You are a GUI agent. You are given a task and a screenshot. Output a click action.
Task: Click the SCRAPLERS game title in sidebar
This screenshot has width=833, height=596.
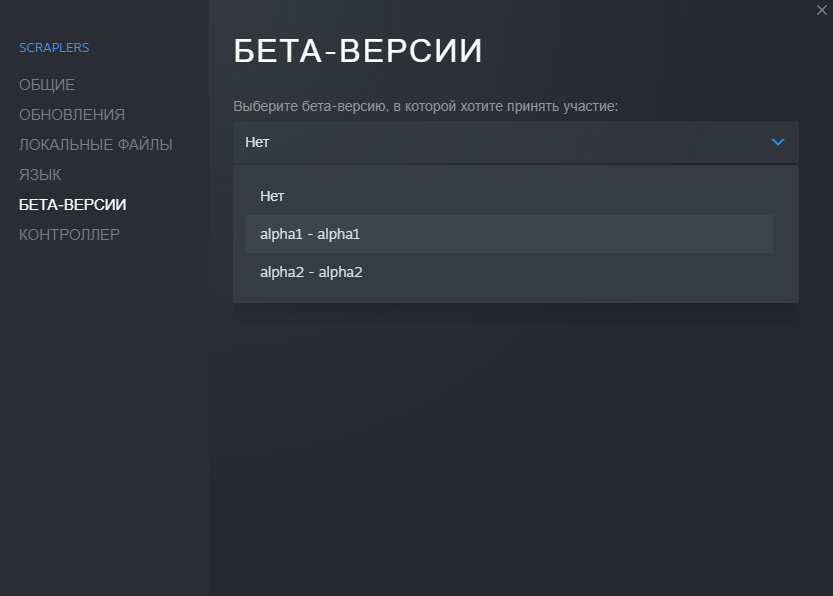[x=54, y=48]
